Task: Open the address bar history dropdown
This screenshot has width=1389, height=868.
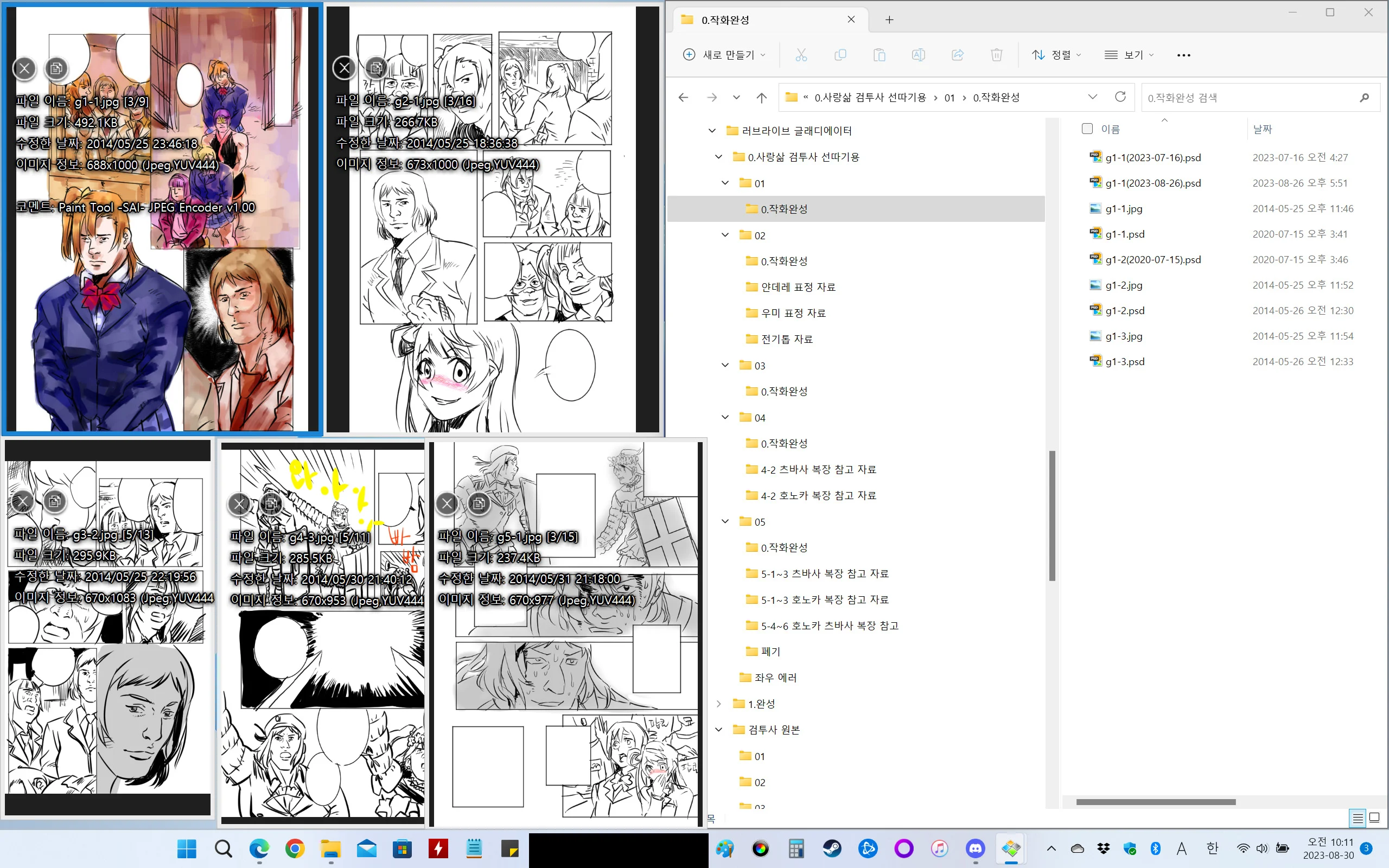Action: [1092, 97]
